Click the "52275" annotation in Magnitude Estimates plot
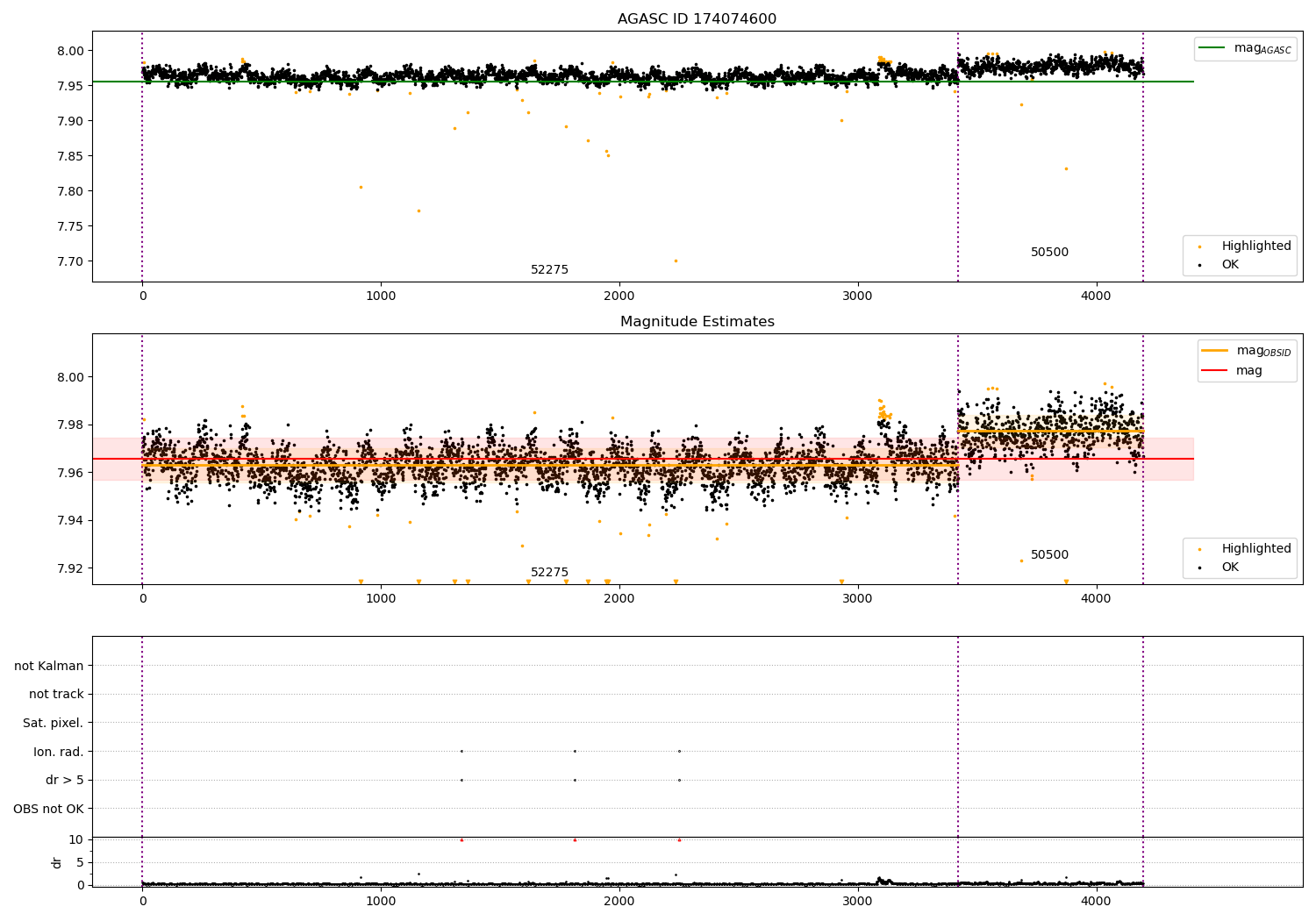Viewport: 1316px width, 921px height. [x=549, y=573]
